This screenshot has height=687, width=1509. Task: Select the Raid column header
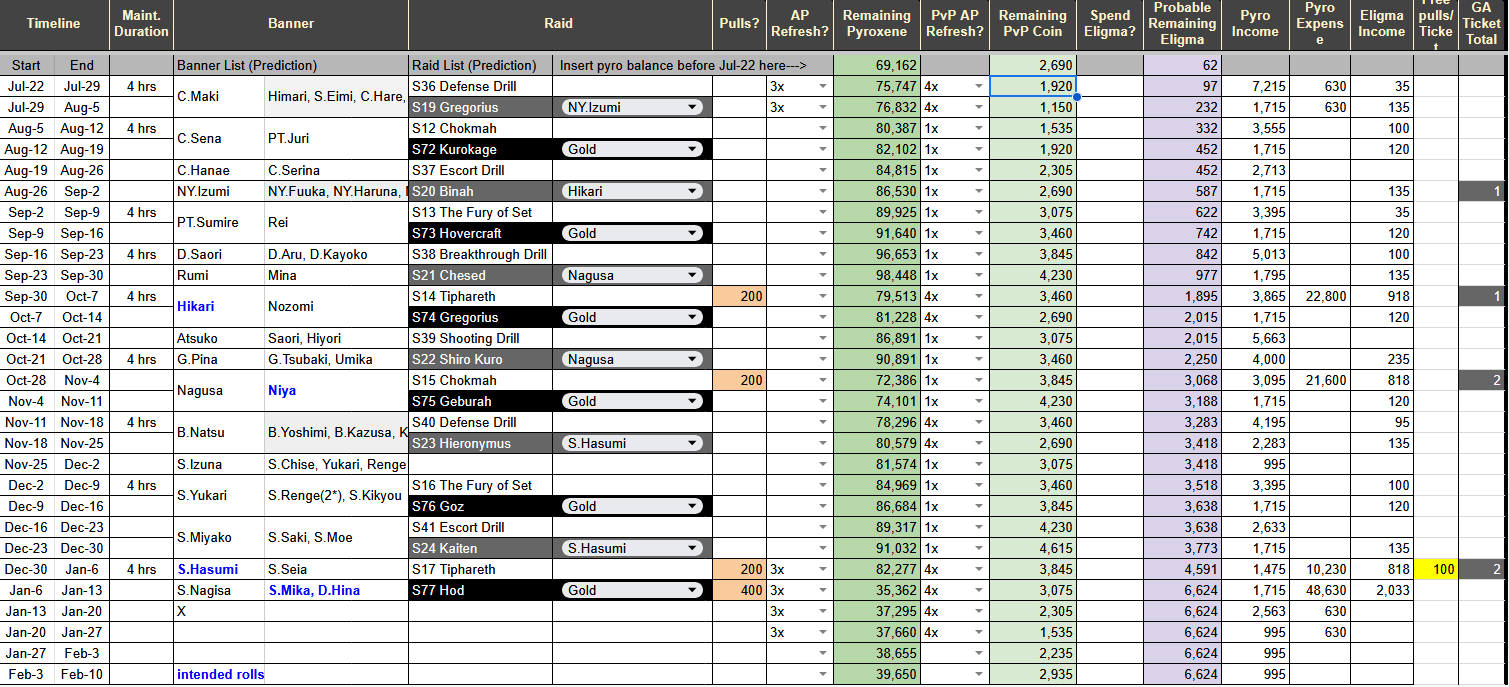(560, 24)
